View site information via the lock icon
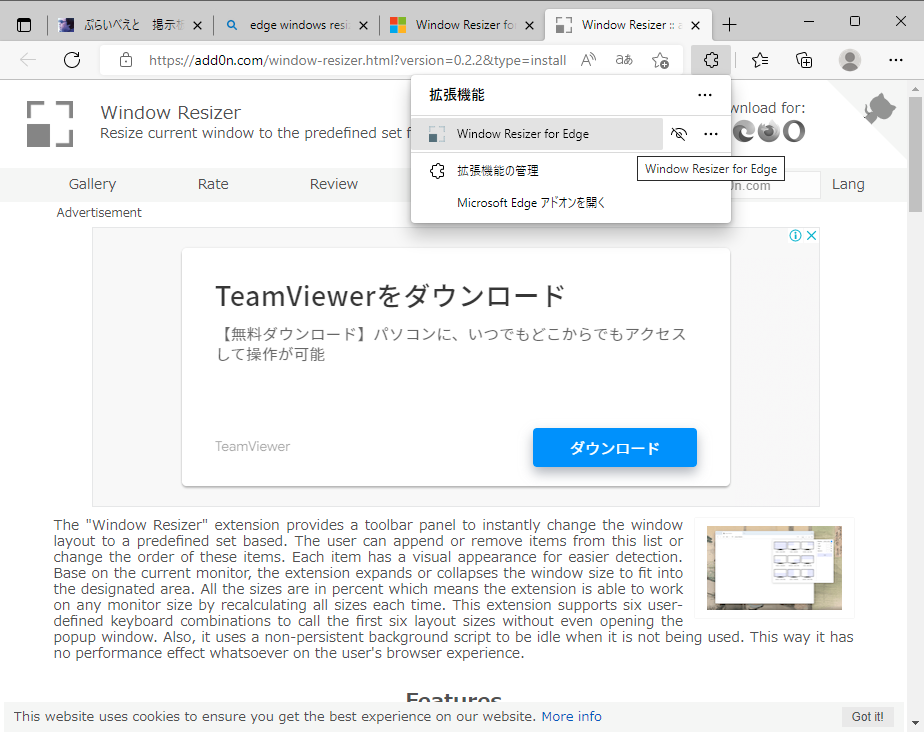 (x=126, y=60)
